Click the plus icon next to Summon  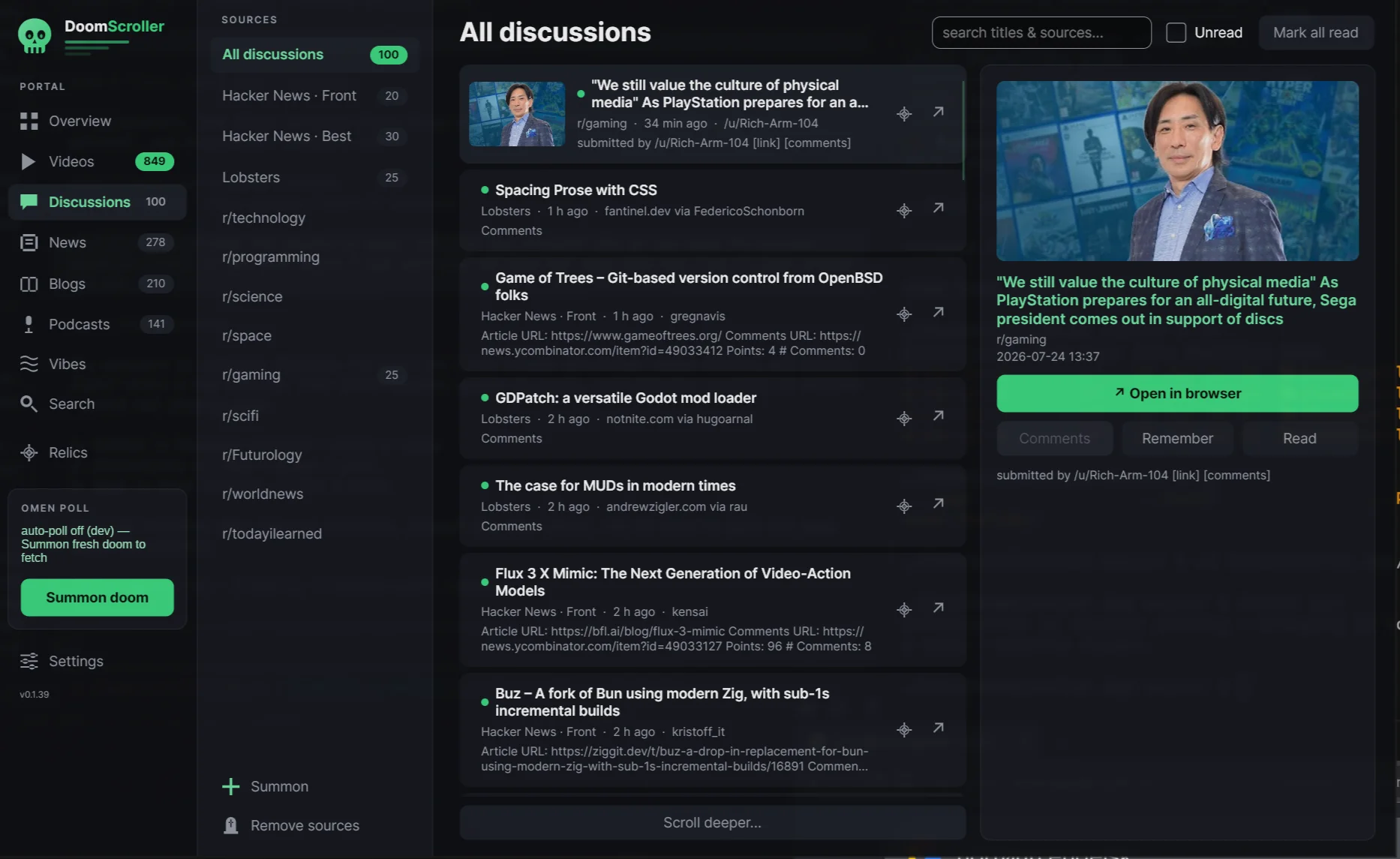(x=231, y=786)
